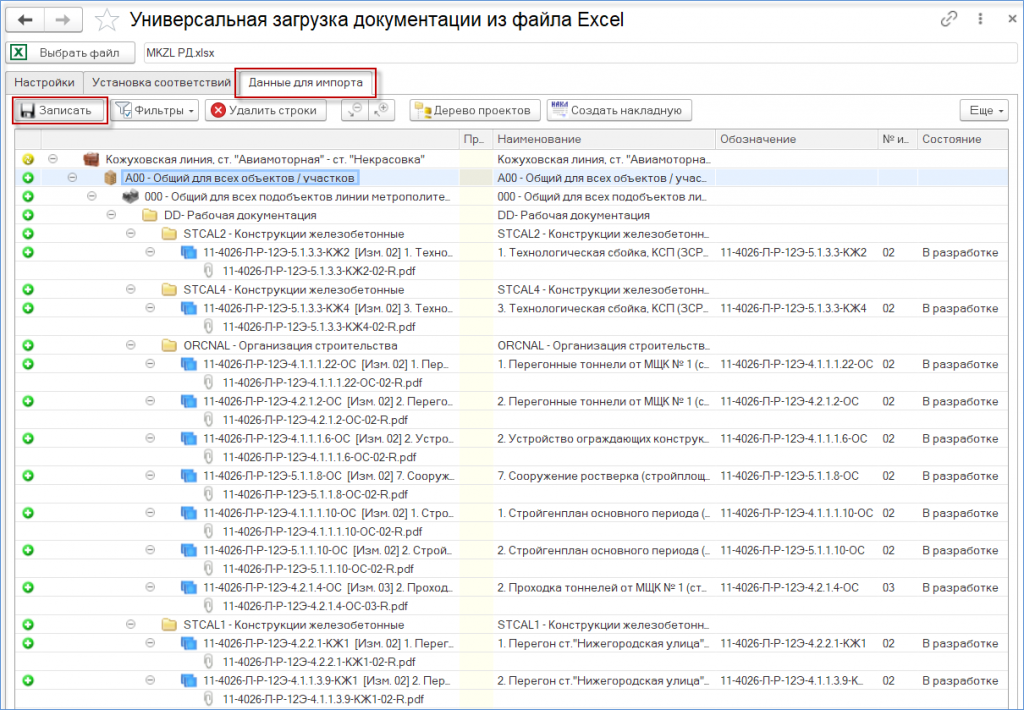The image size is (1024, 710).
Task: Open the Фильтры dropdown
Action: tap(156, 110)
